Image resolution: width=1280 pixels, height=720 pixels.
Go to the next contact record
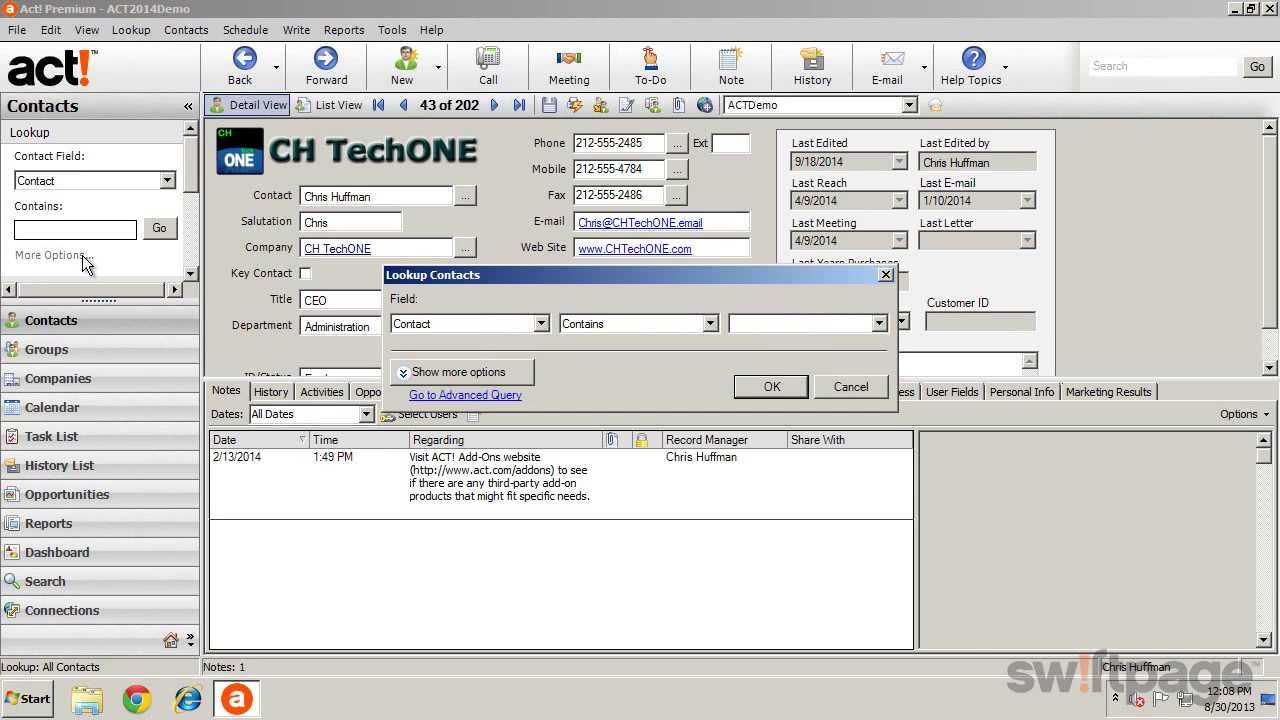[494, 105]
